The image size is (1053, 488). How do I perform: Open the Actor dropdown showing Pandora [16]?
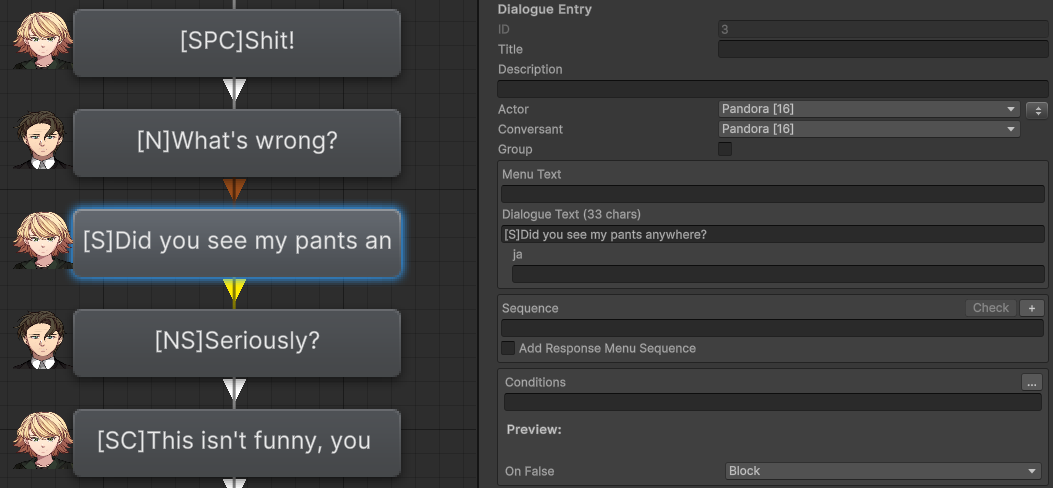pyautogui.click(x=870, y=109)
